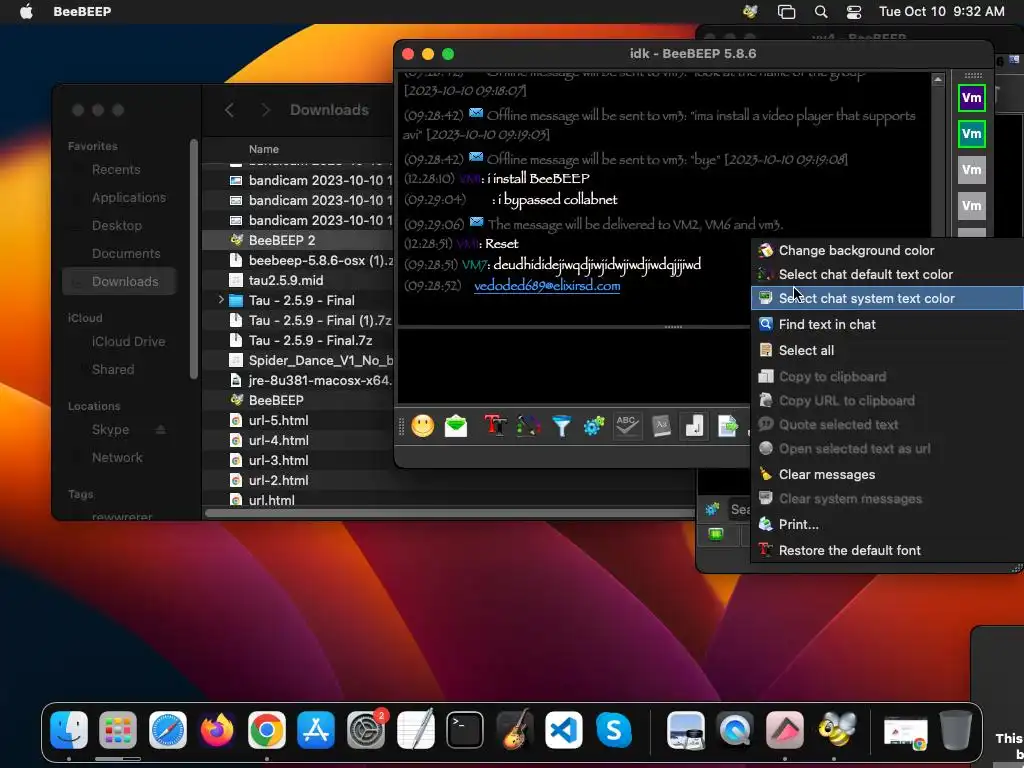Viewport: 1024px width, 768px height.
Task: Go forward in Finder Downloads window
Action: tap(264, 110)
